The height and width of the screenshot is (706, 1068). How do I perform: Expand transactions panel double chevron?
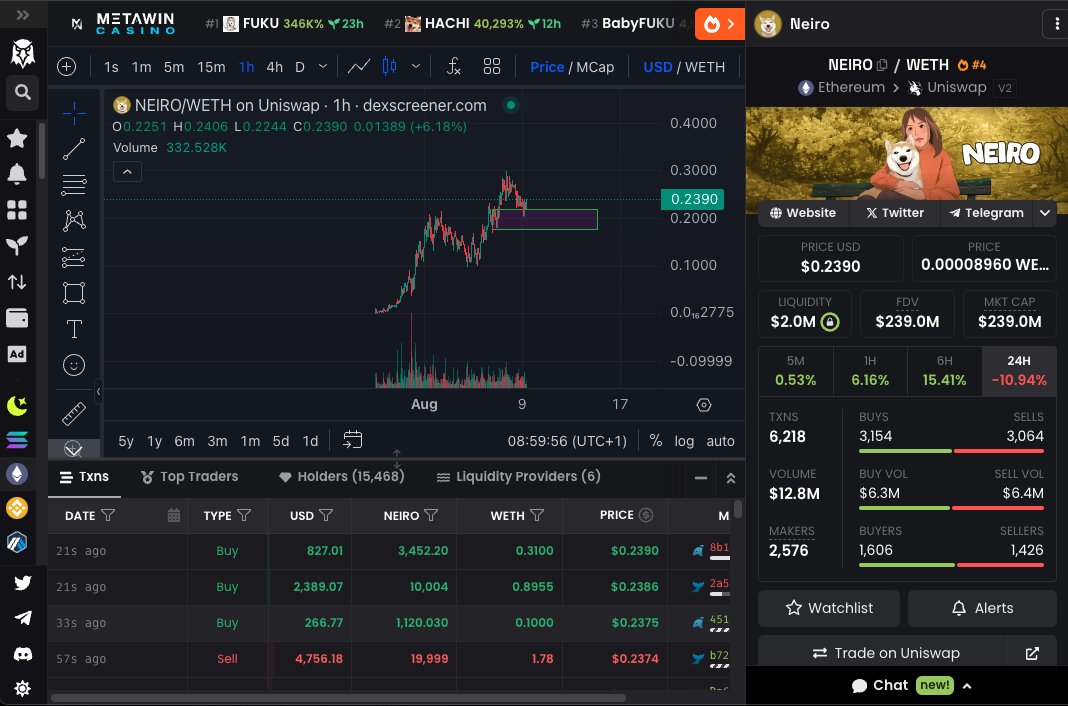point(731,478)
